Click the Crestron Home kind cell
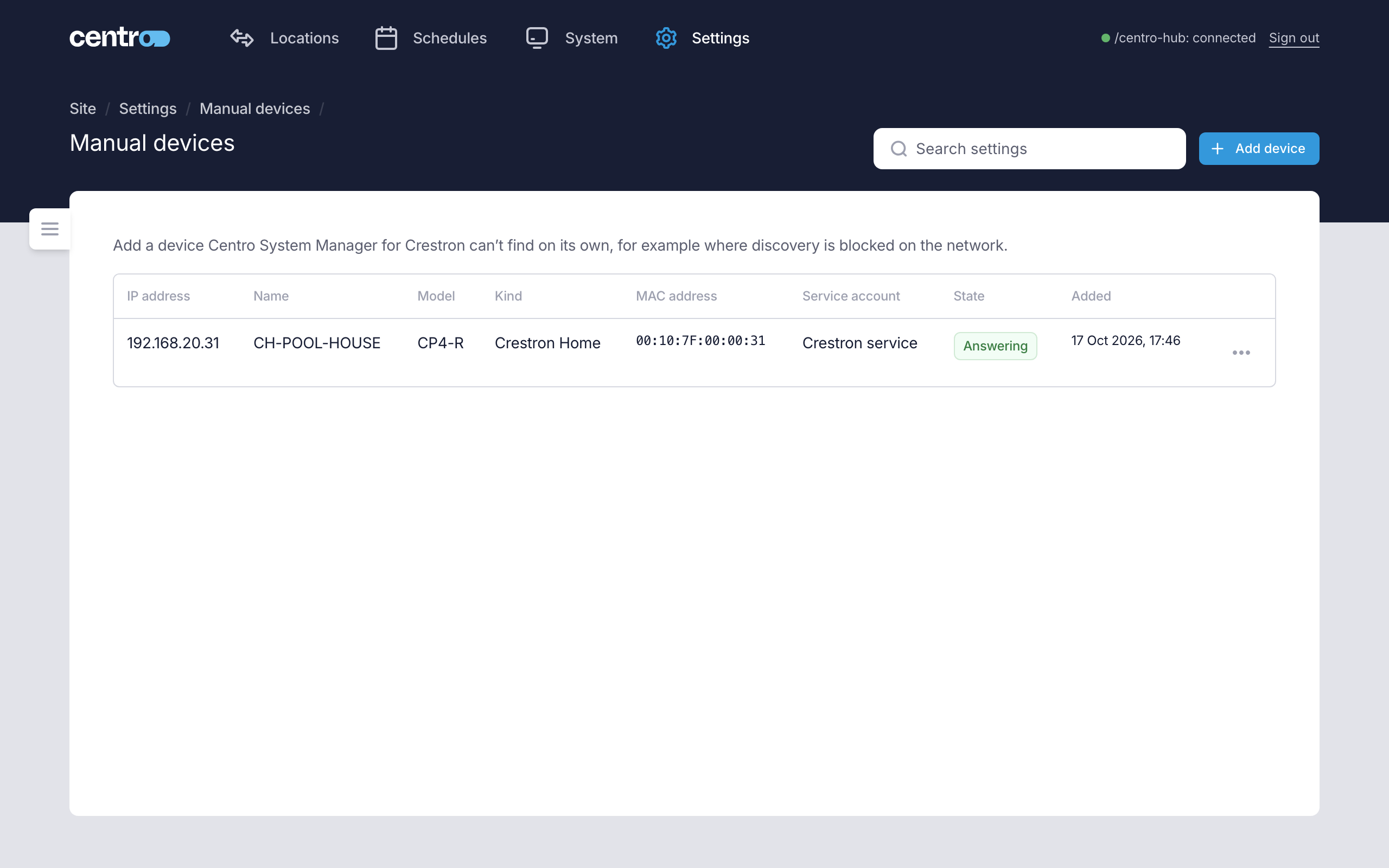This screenshot has width=1389, height=868. coord(547,343)
